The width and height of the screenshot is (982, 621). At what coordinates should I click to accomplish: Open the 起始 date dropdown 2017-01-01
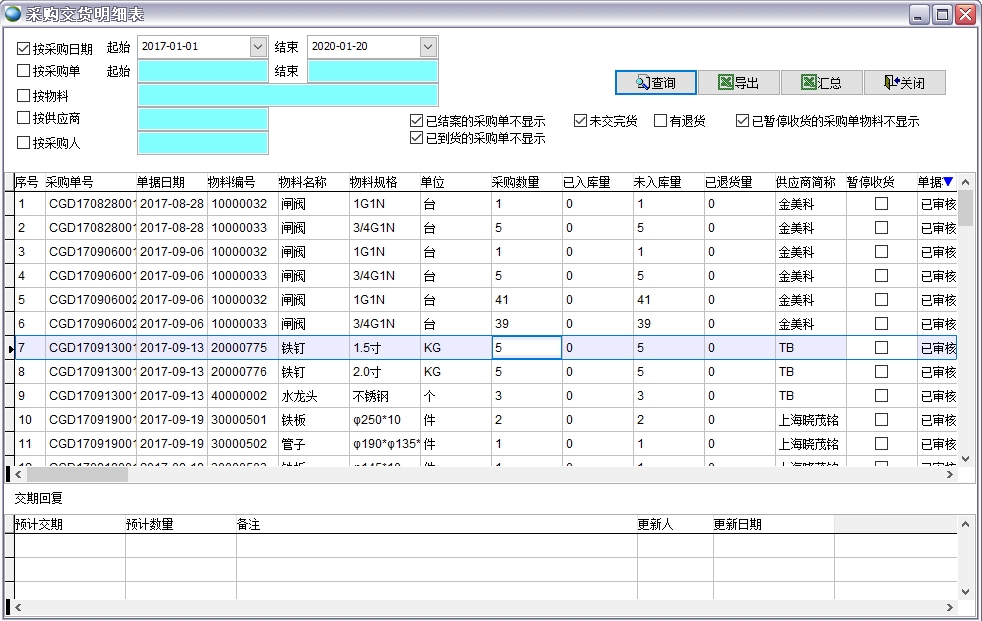tap(258, 47)
